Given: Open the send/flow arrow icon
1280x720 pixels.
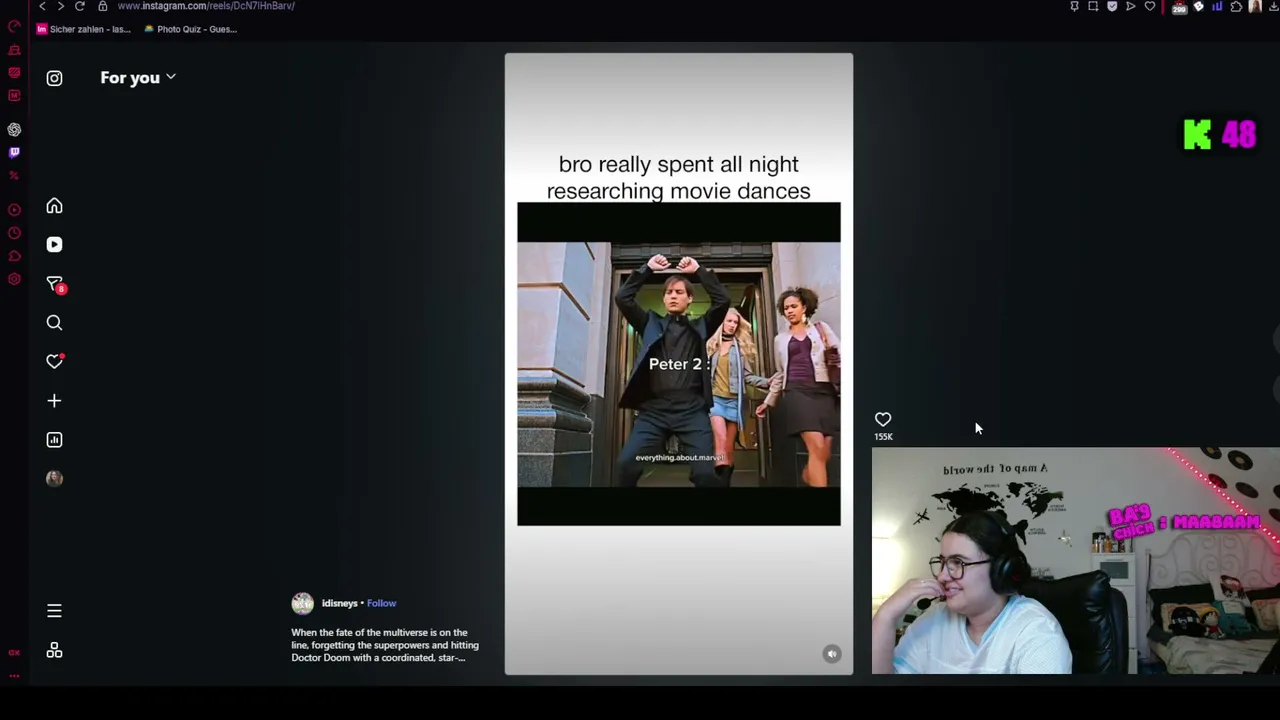Looking at the screenshot, I should coord(1131,6).
